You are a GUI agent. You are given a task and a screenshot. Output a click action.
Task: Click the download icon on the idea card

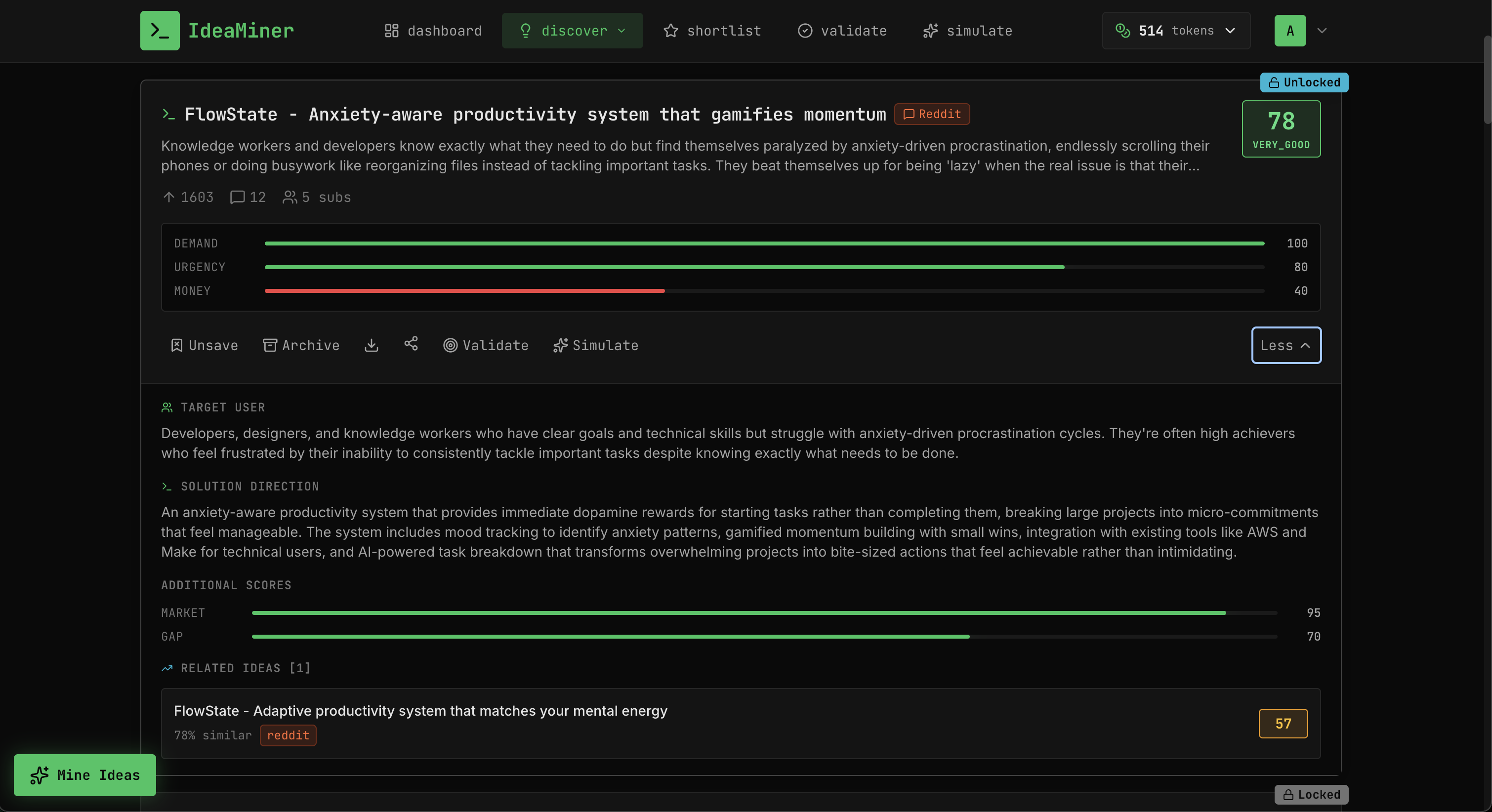pyautogui.click(x=371, y=345)
